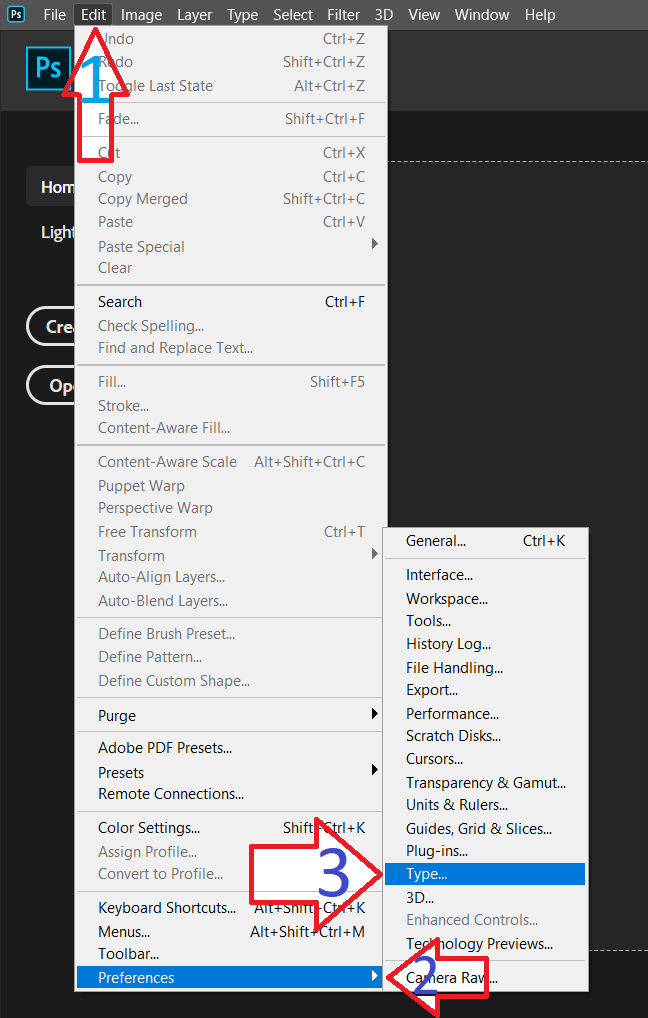
Task: Open Tools... preferences
Action: [x=485, y=621]
